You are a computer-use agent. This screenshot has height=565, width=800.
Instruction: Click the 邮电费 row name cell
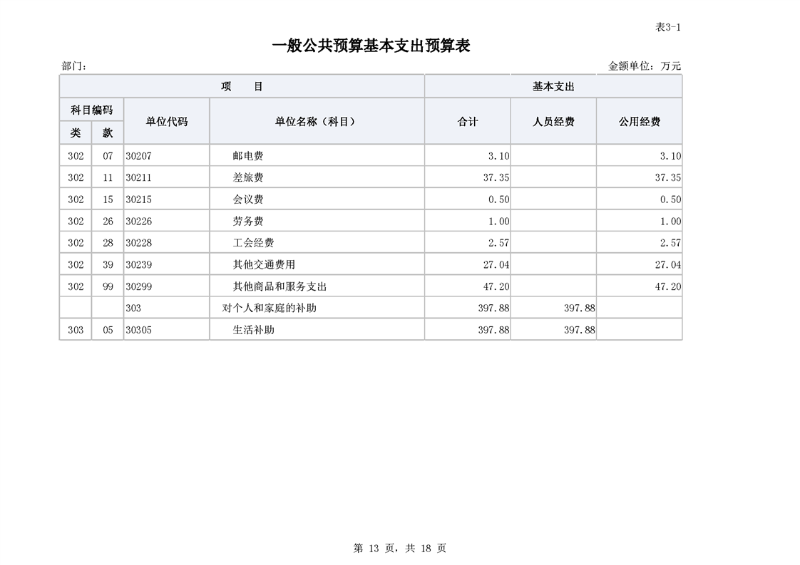(247, 156)
